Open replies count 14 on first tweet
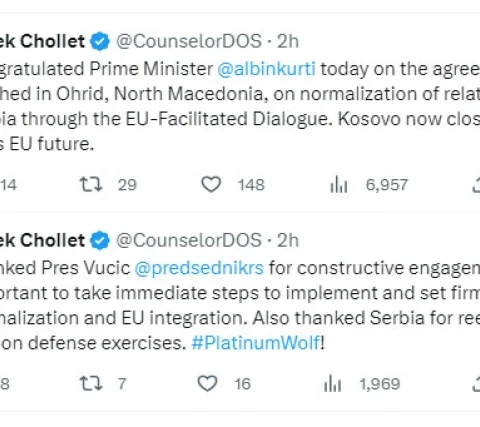 coord(8,185)
